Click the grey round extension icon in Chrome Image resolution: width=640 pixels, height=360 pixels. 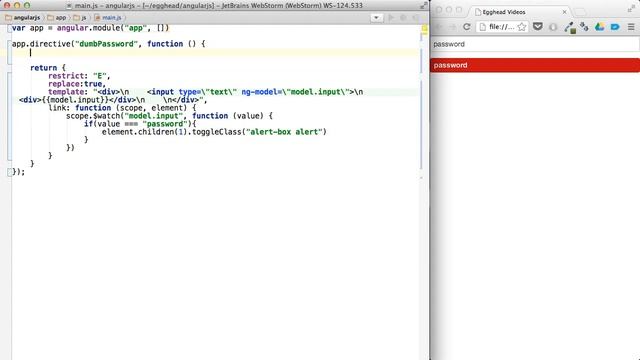[x=553, y=27]
